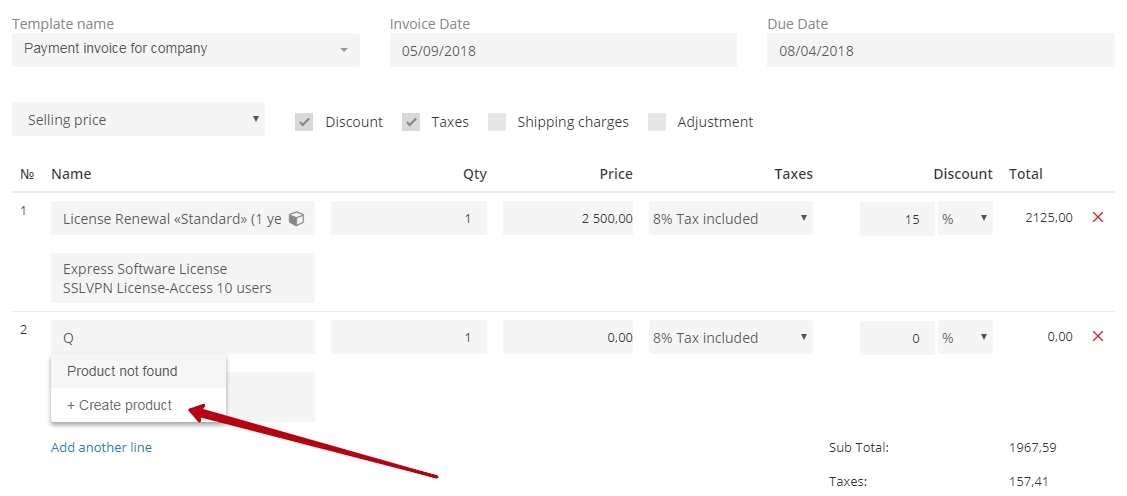Click the product name field containing Q
Image resolution: width=1127 pixels, height=496 pixels.
183,338
